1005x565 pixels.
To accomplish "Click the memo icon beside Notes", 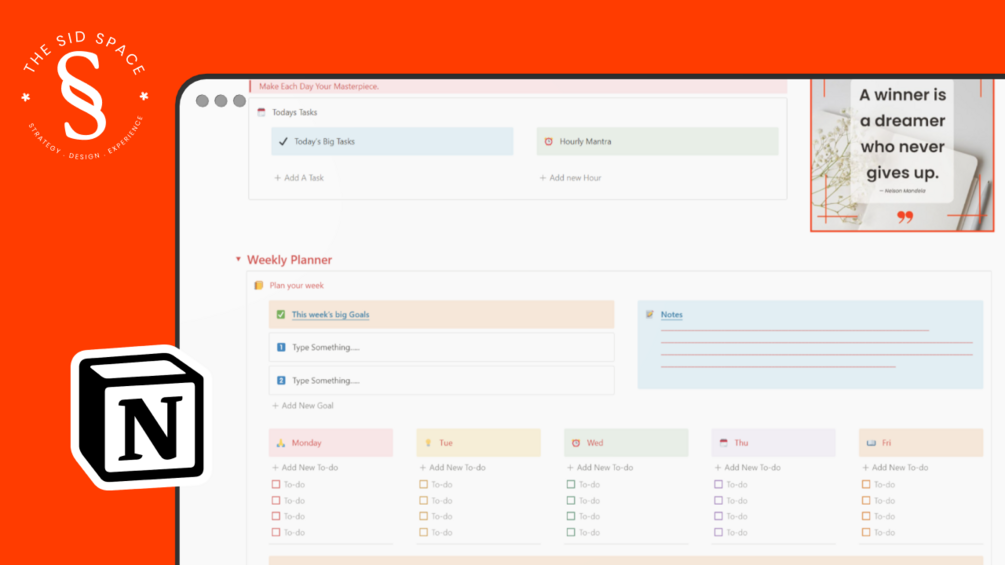I will click(650, 315).
